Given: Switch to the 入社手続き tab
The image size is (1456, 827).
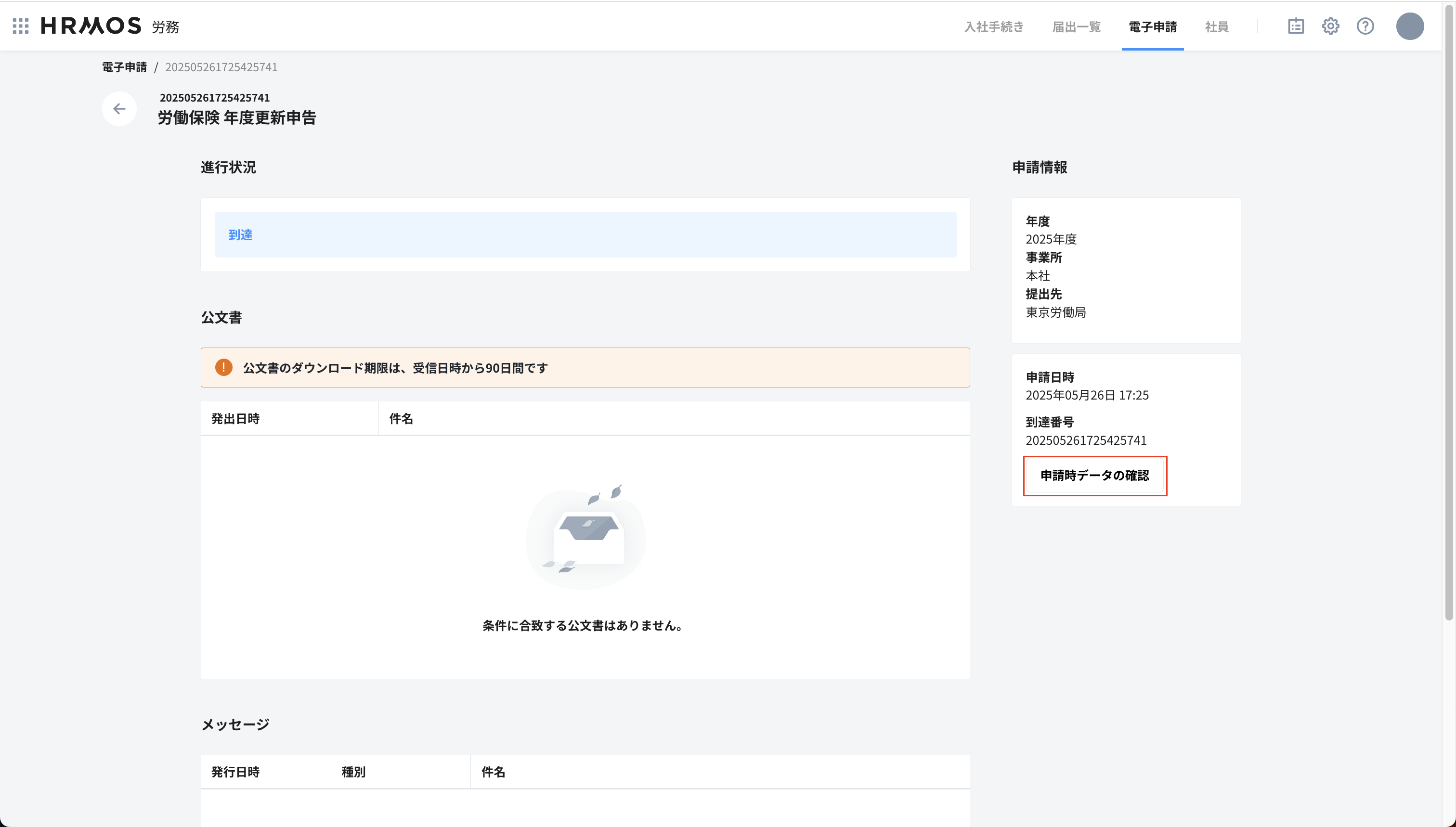Looking at the screenshot, I should 993,26.
